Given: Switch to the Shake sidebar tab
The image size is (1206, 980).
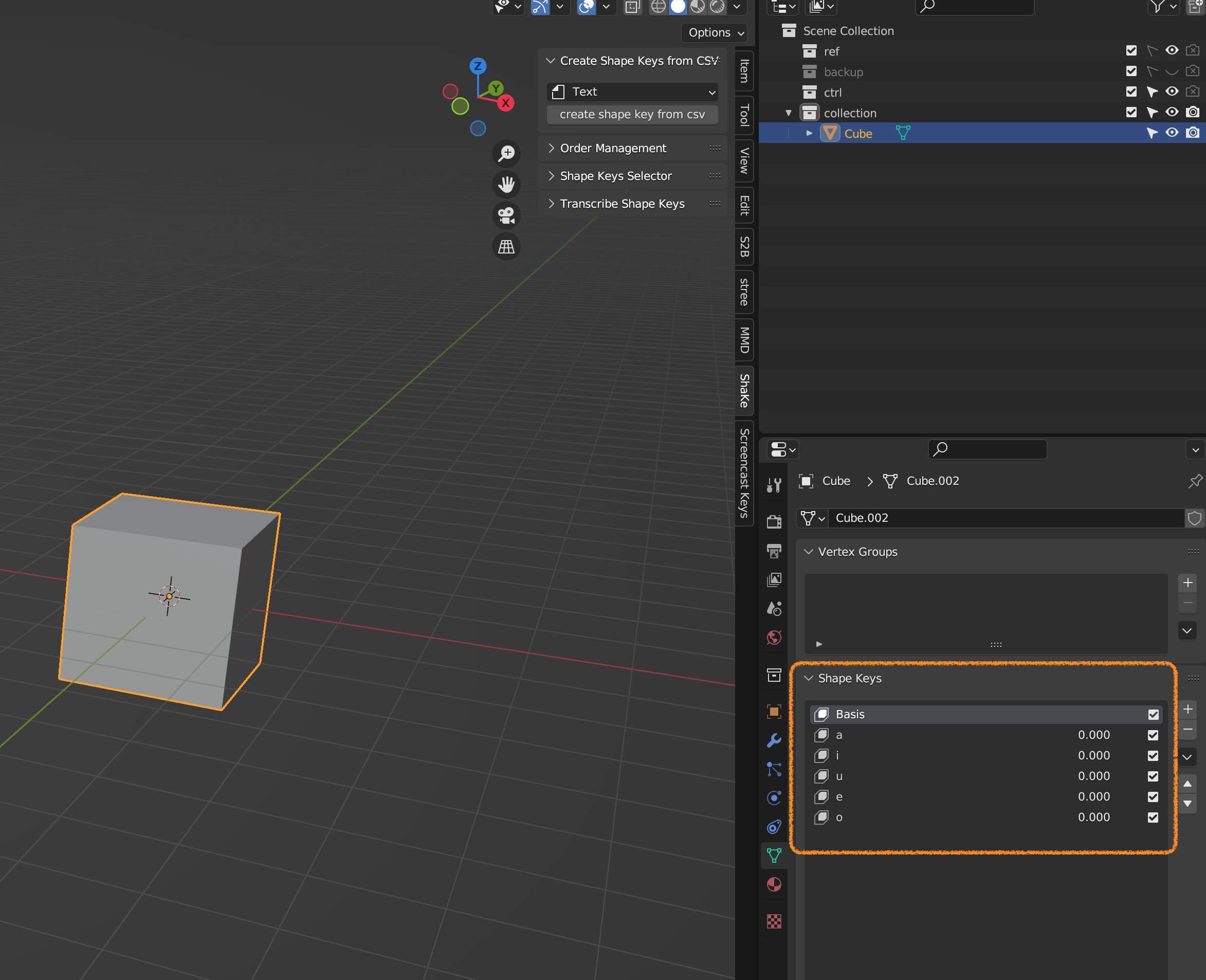Looking at the screenshot, I should pos(744,390).
